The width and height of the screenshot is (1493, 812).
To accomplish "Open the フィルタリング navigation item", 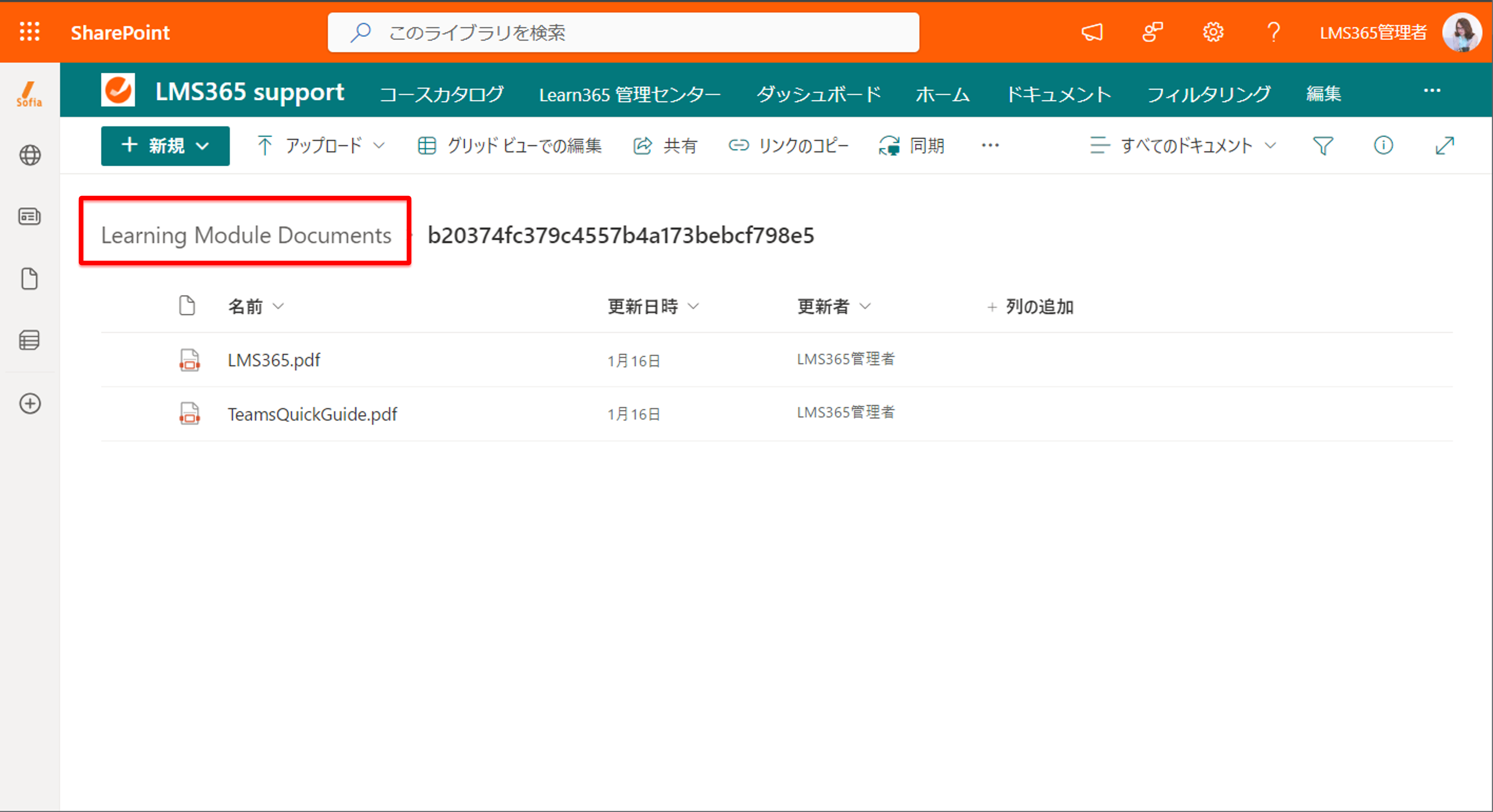I will click(1209, 94).
